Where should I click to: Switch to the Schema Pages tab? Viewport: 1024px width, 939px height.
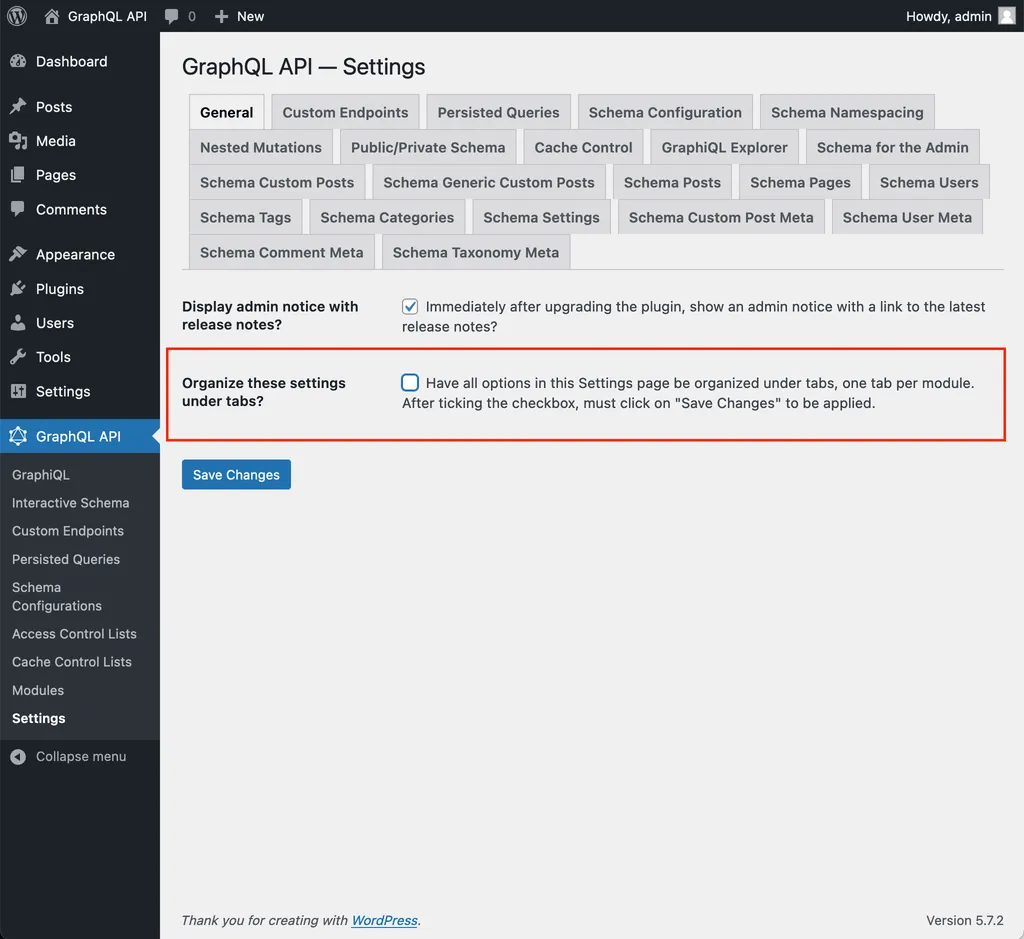pos(800,183)
